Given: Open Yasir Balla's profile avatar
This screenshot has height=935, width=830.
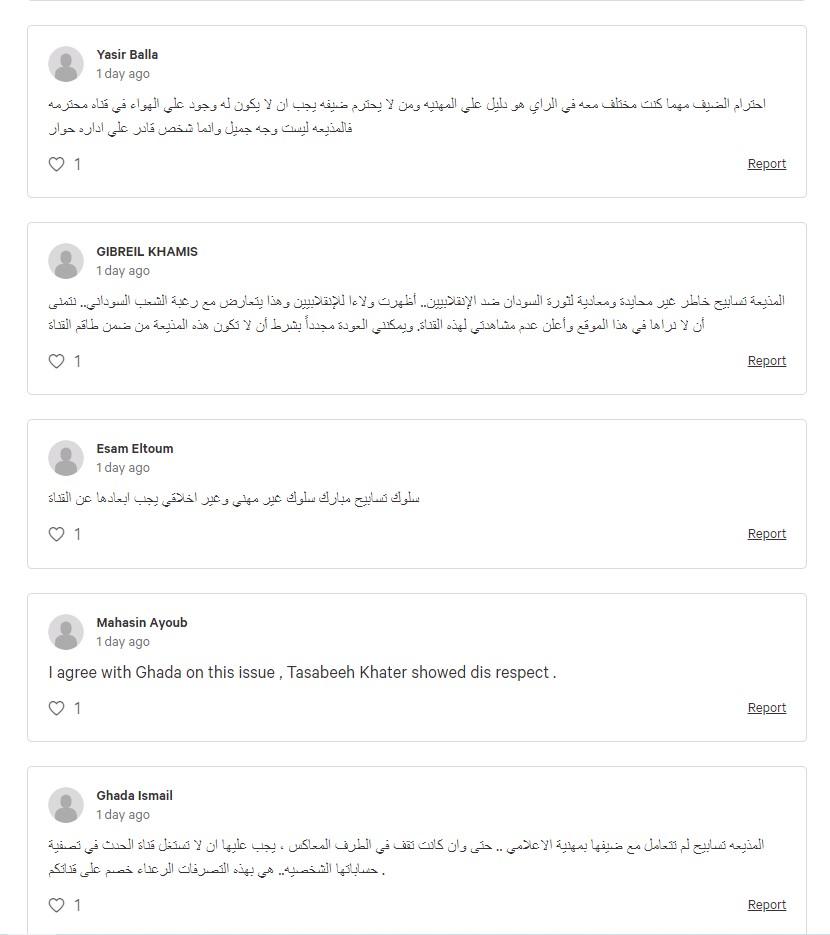Looking at the screenshot, I should tap(66, 64).
